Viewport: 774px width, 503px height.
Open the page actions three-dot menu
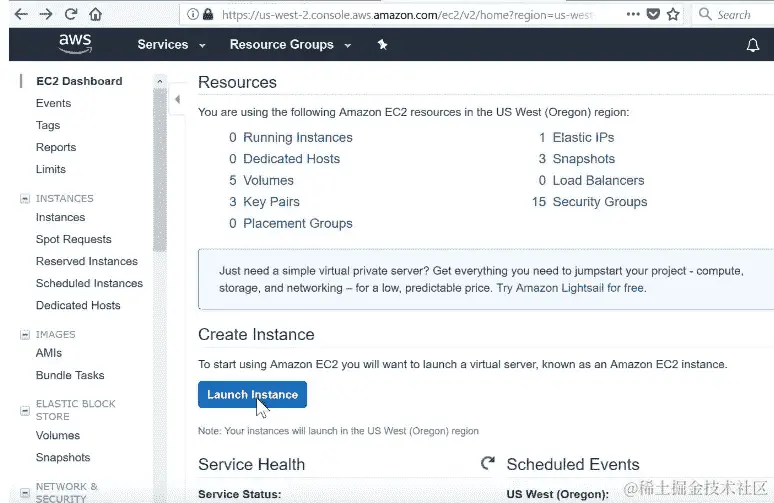pyautogui.click(x=633, y=14)
